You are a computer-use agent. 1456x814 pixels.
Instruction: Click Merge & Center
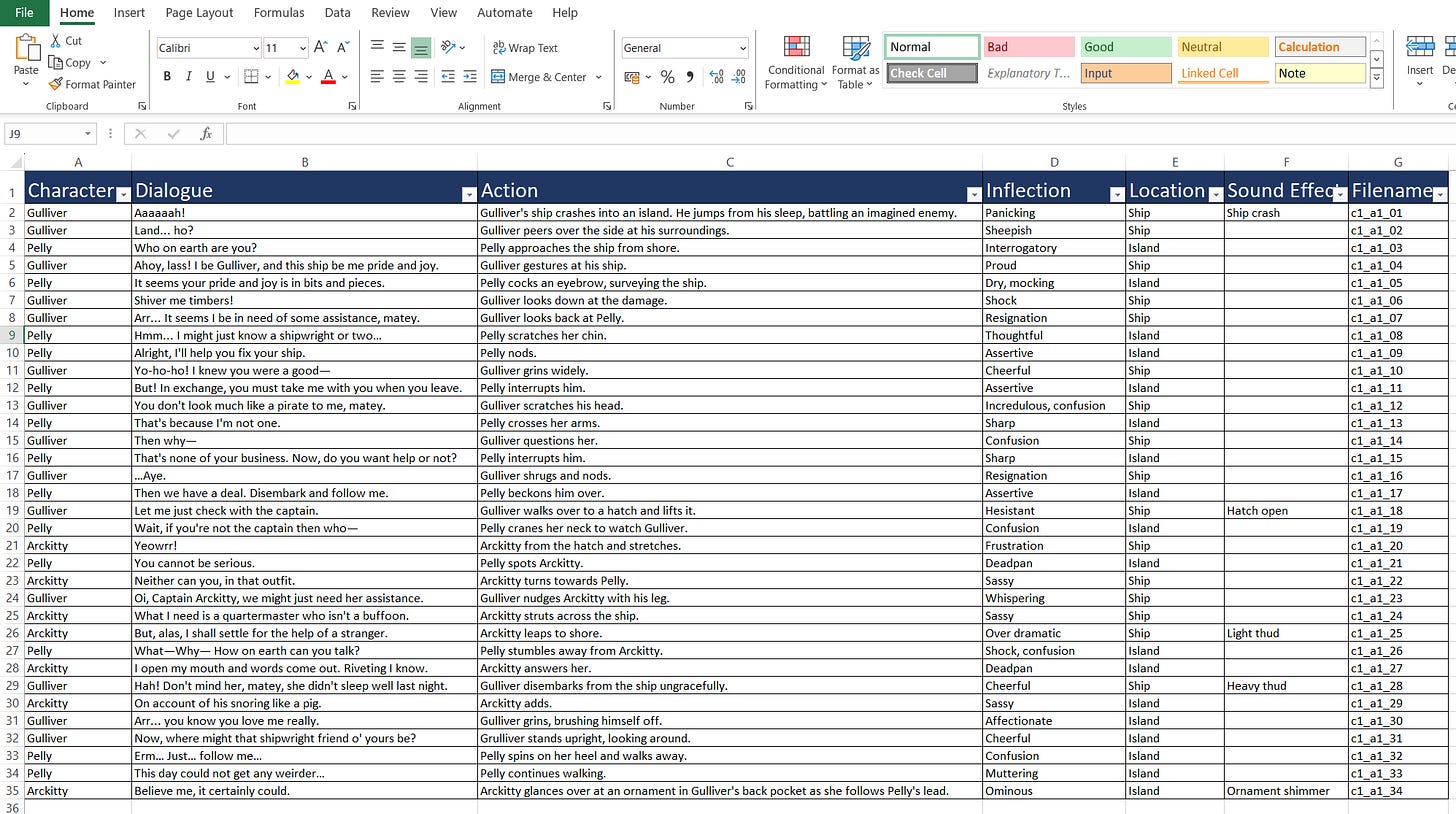[x=539, y=77]
